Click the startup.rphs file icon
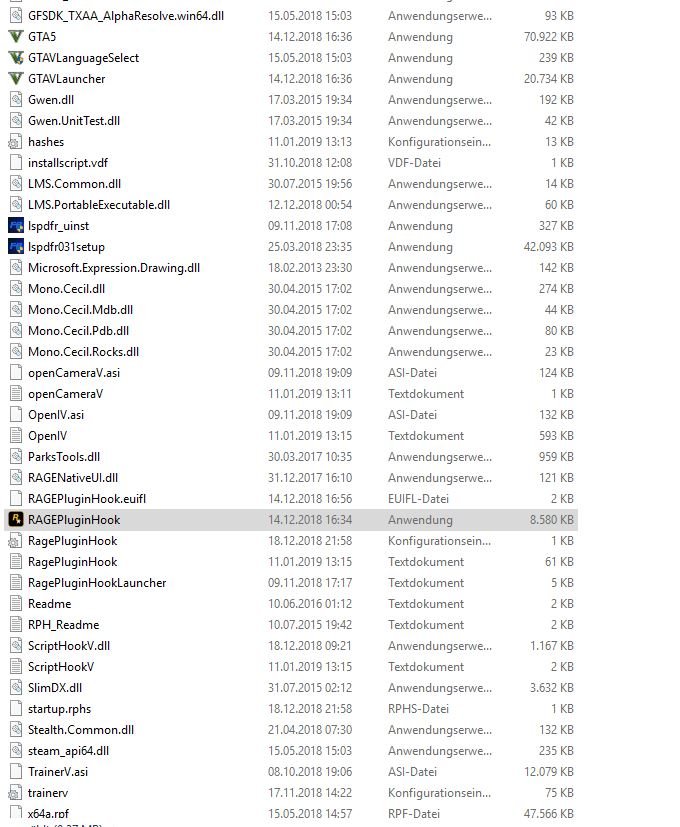 (x=16, y=709)
